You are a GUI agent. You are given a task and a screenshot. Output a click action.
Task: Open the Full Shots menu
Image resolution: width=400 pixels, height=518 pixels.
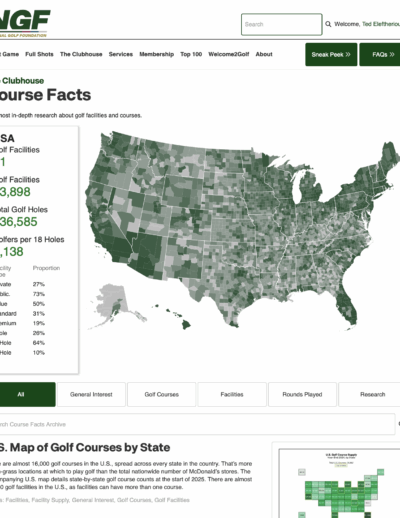[39, 54]
